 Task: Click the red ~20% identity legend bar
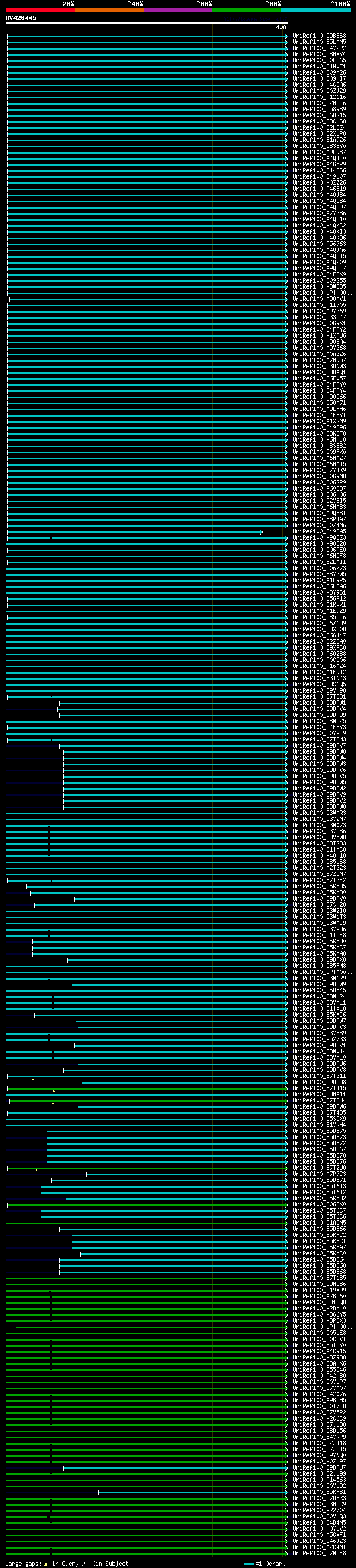point(39,11)
